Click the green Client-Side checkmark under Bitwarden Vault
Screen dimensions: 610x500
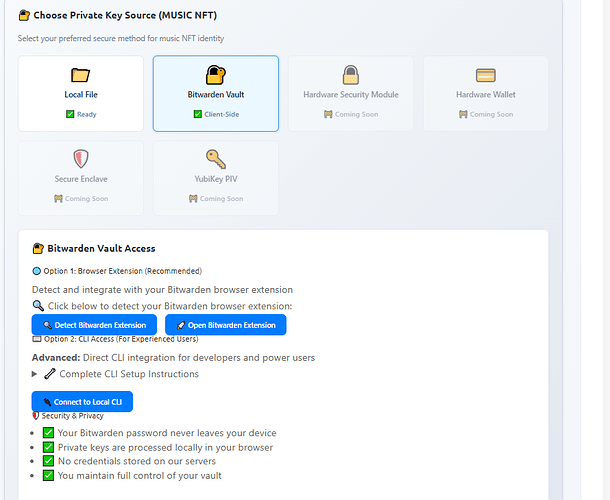coord(198,114)
